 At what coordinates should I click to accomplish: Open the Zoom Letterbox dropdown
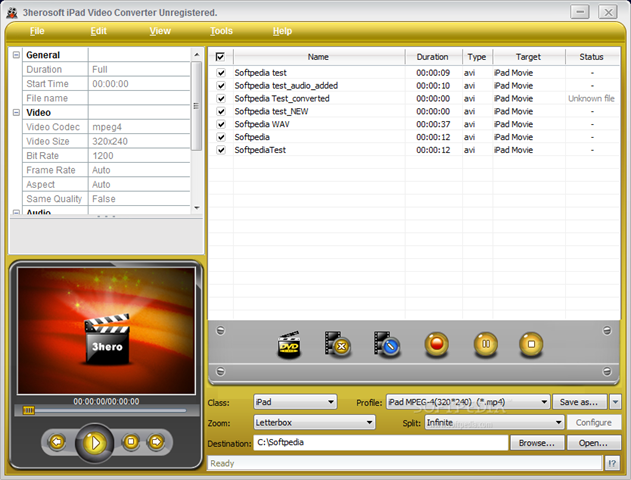pyautogui.click(x=314, y=422)
